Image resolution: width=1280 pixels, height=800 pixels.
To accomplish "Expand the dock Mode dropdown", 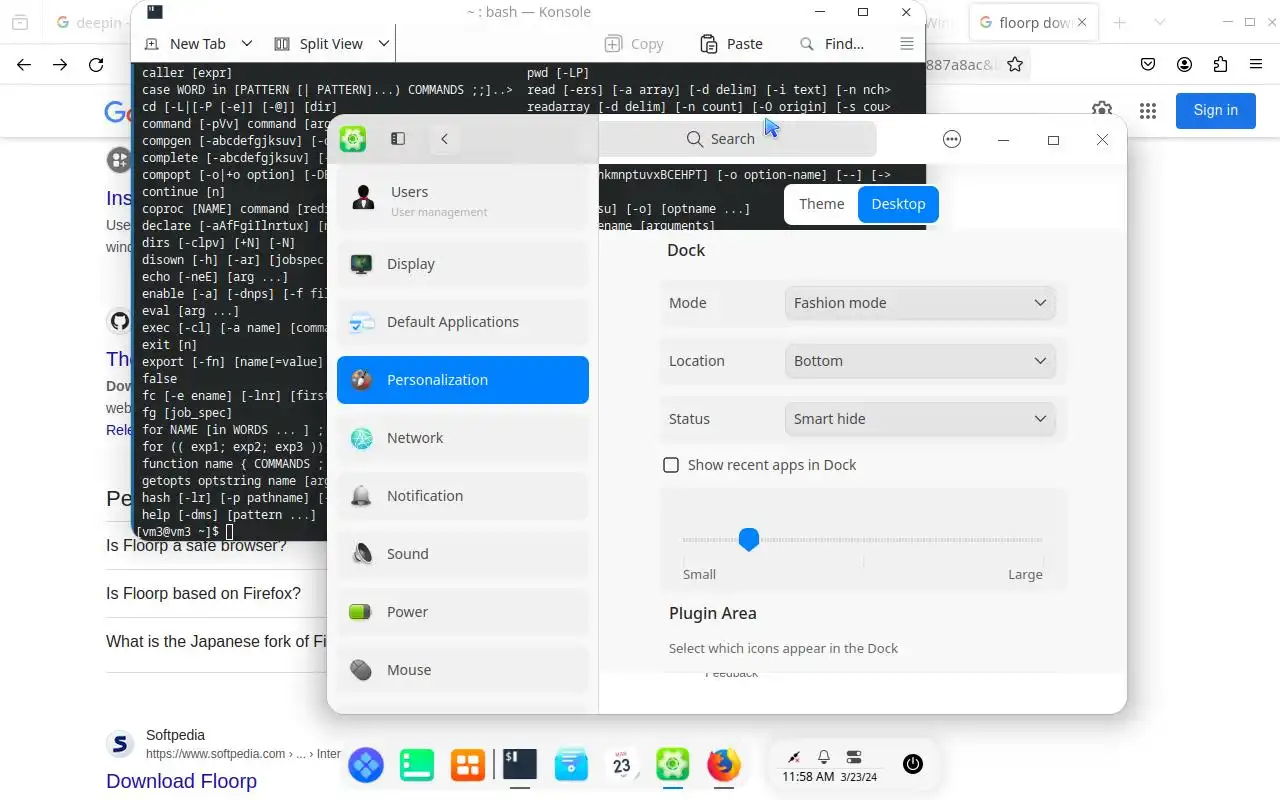I will [x=920, y=303].
